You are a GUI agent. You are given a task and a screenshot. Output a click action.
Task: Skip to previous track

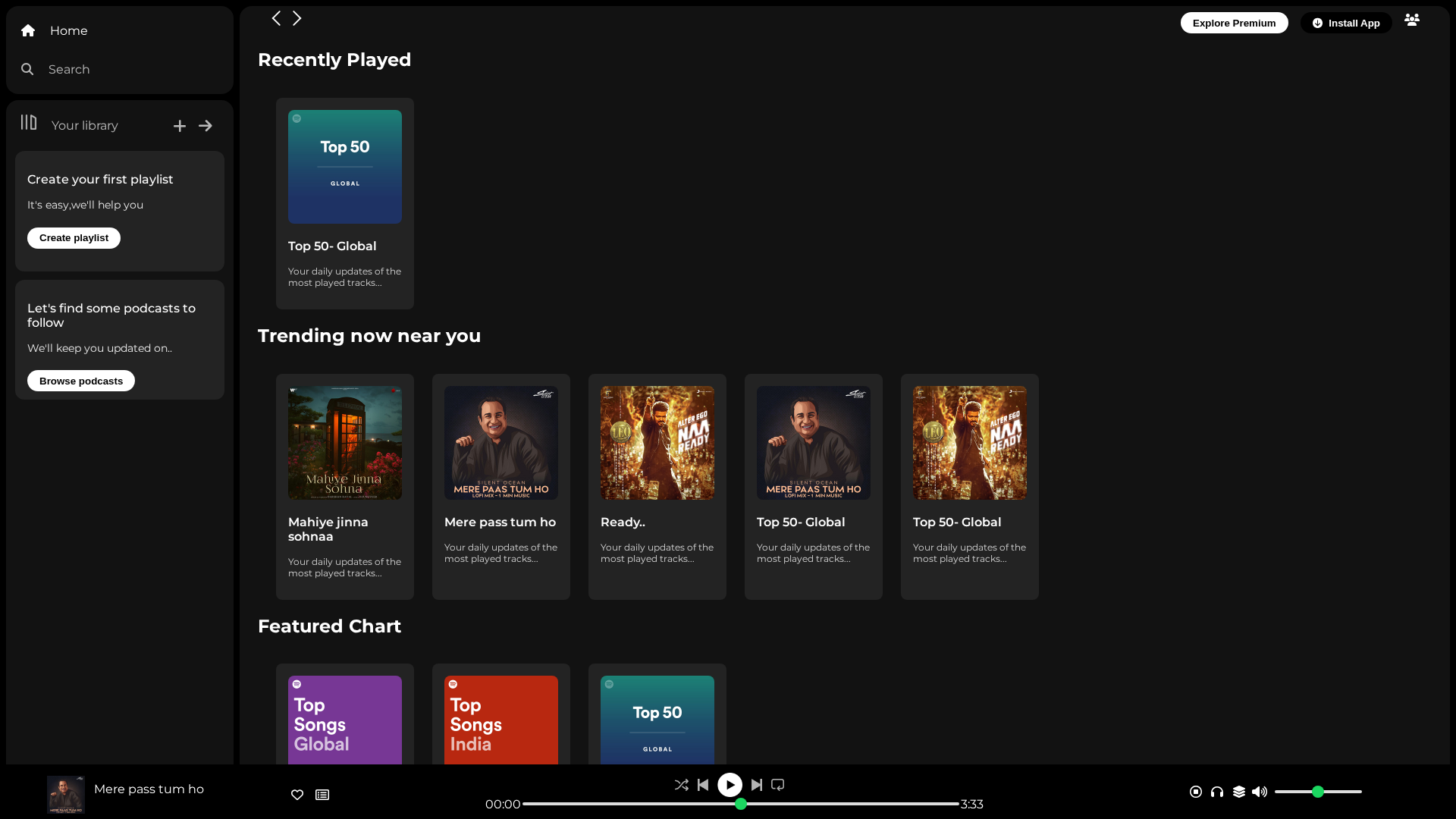coord(703,785)
